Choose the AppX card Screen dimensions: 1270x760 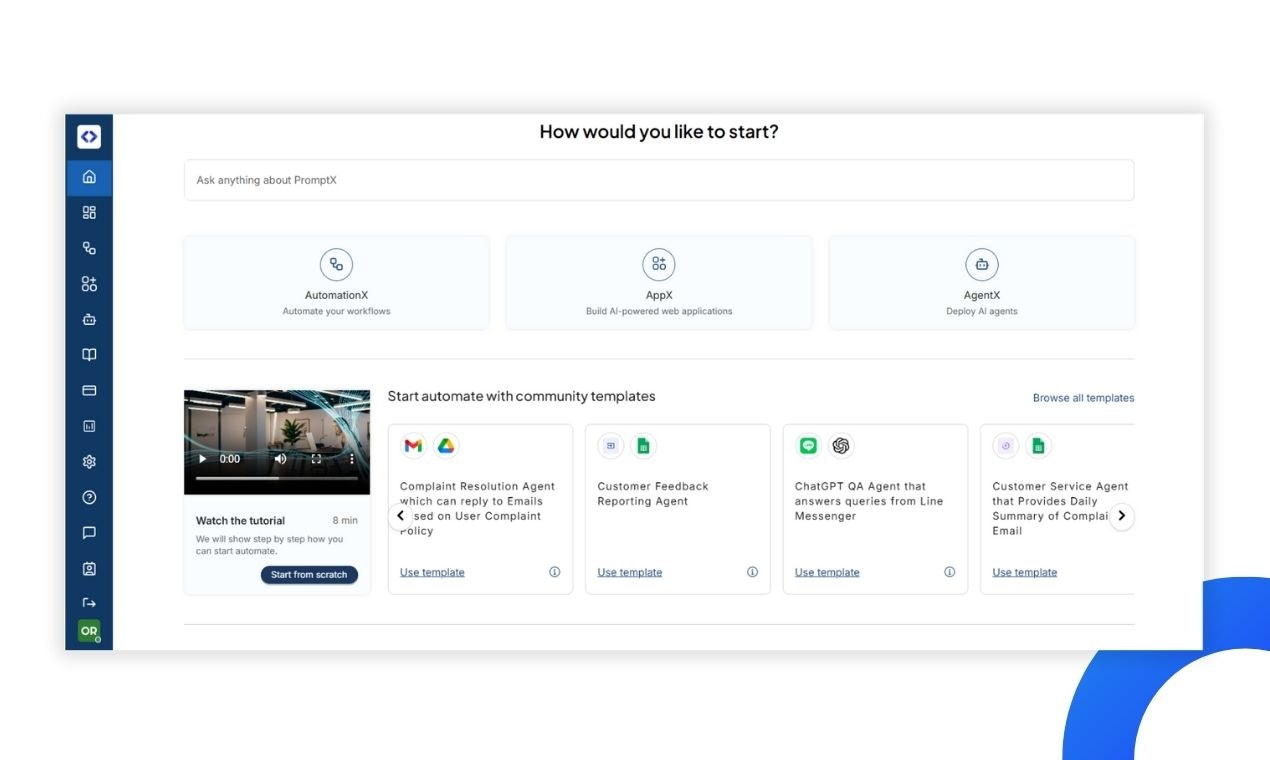(x=659, y=283)
